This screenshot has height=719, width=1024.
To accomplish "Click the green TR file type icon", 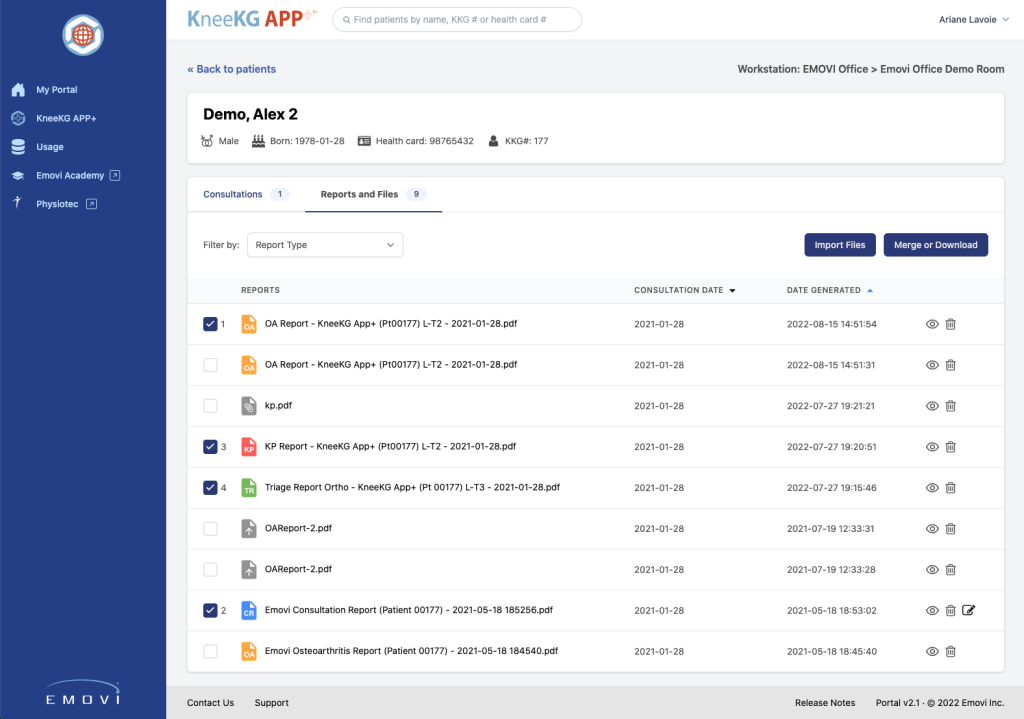I will [x=249, y=488].
